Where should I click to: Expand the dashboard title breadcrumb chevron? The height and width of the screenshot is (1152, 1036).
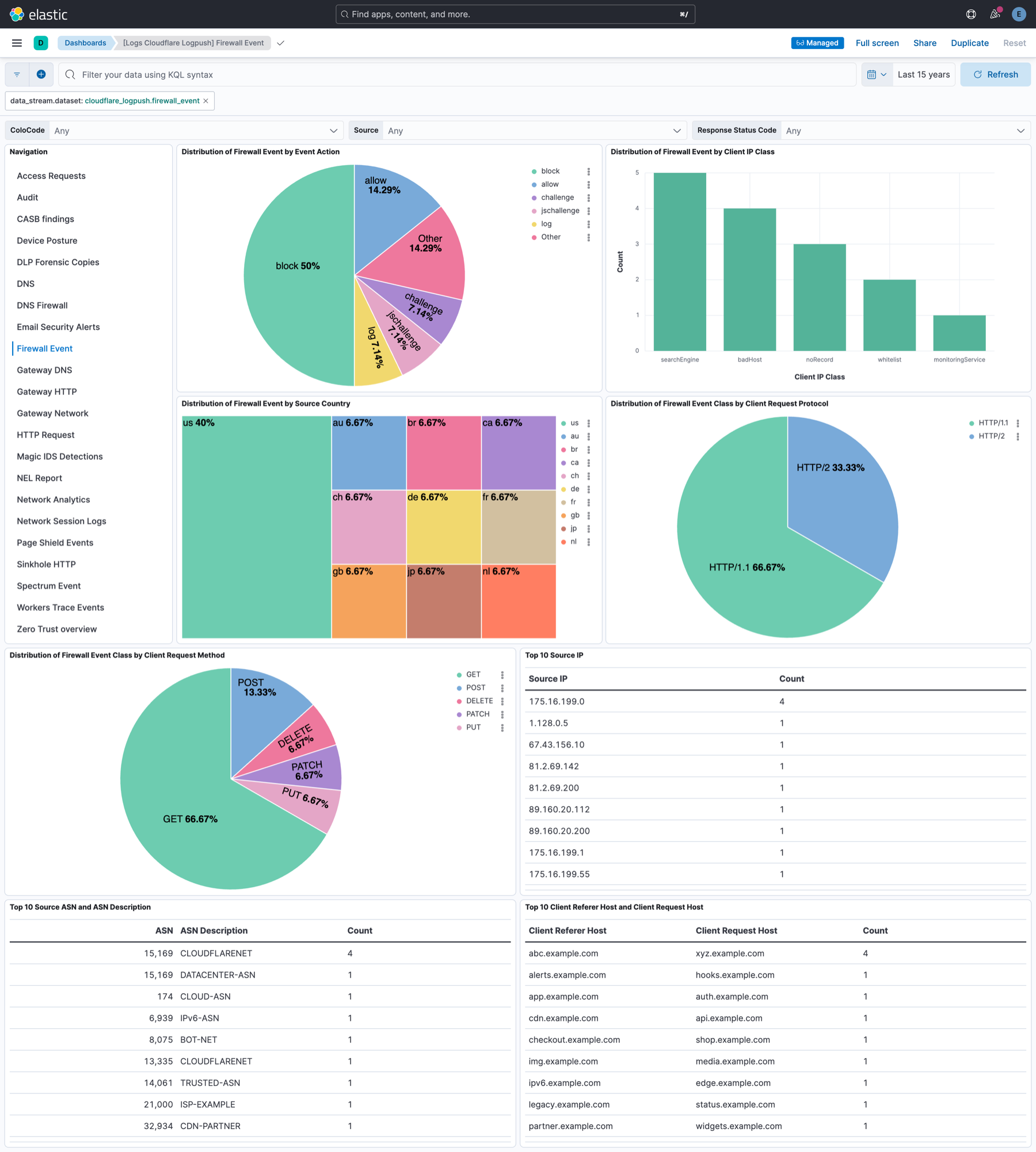click(281, 43)
